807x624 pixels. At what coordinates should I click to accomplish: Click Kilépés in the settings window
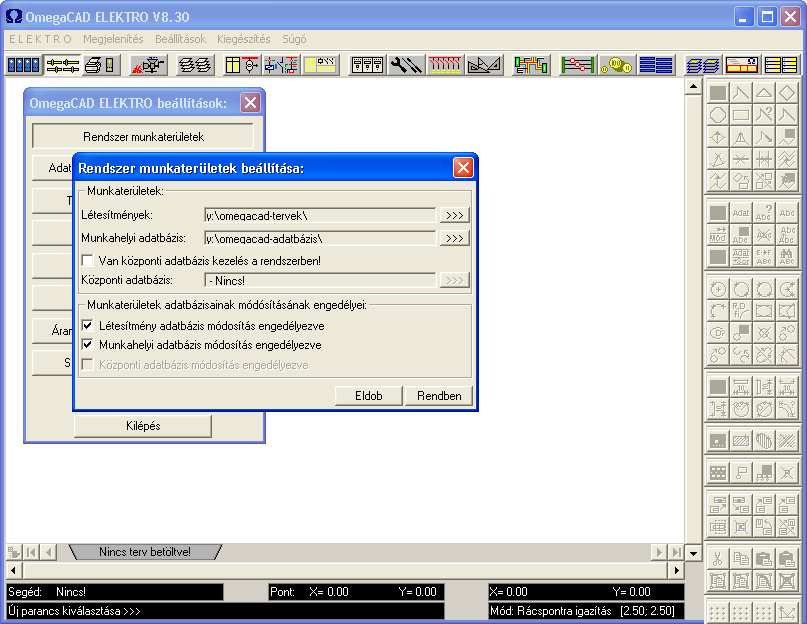pyautogui.click(x=143, y=426)
